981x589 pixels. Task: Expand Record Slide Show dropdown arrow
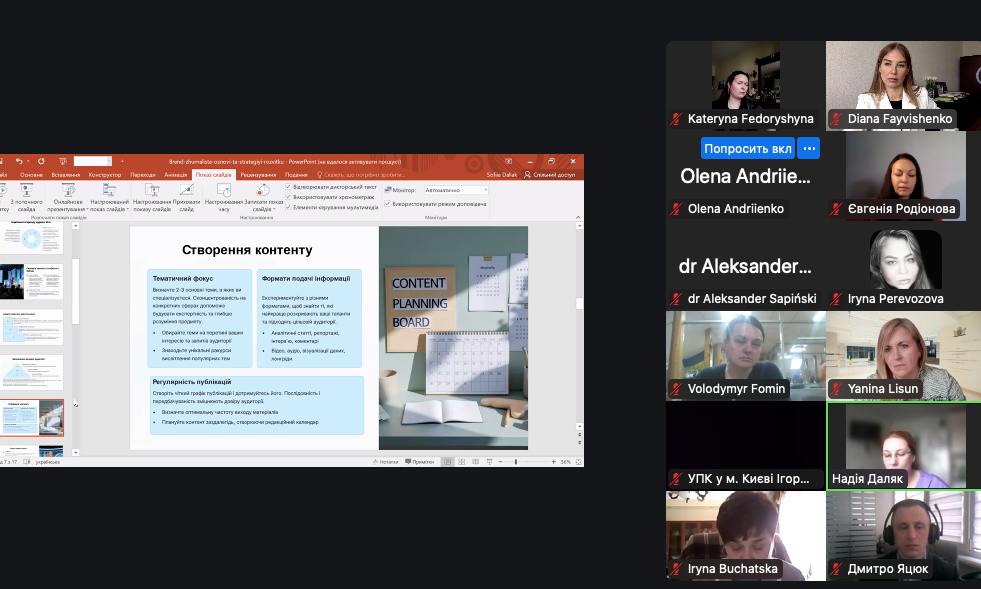pyautogui.click(x=274, y=210)
